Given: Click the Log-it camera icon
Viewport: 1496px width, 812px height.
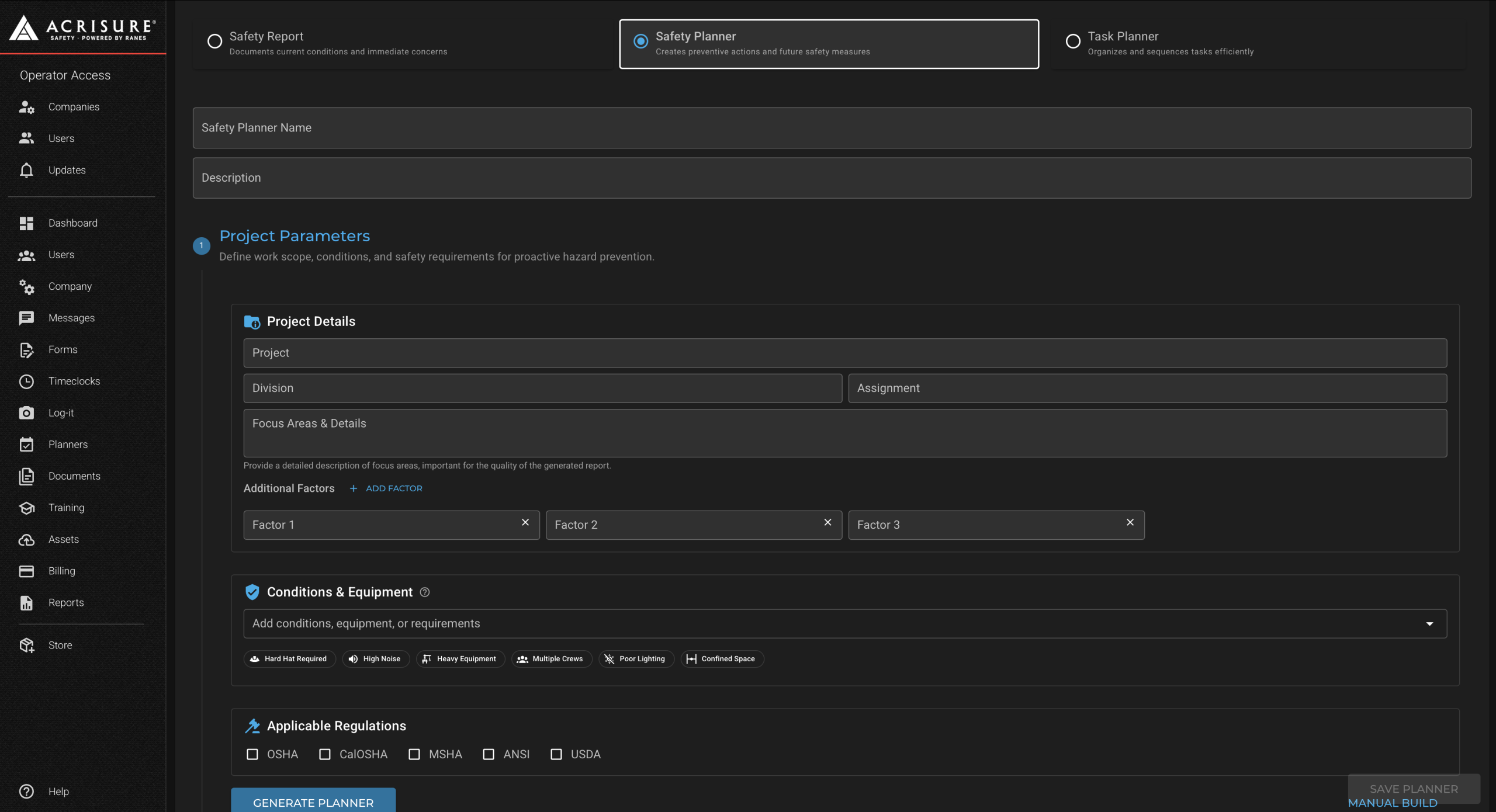Looking at the screenshot, I should pos(26,412).
